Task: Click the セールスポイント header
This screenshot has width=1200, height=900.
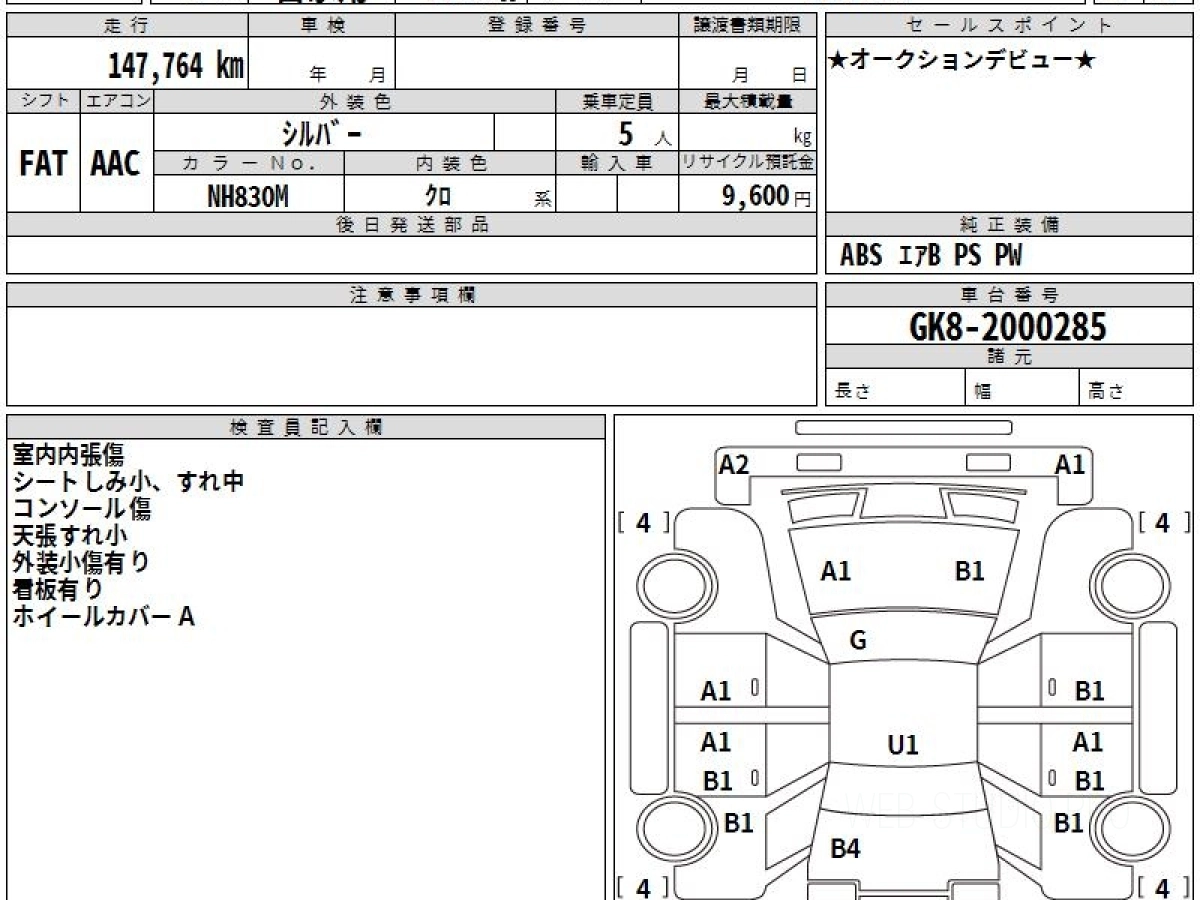Action: click(1009, 26)
